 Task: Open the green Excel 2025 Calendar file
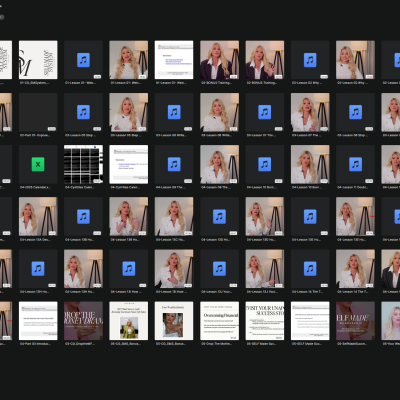coord(38,164)
